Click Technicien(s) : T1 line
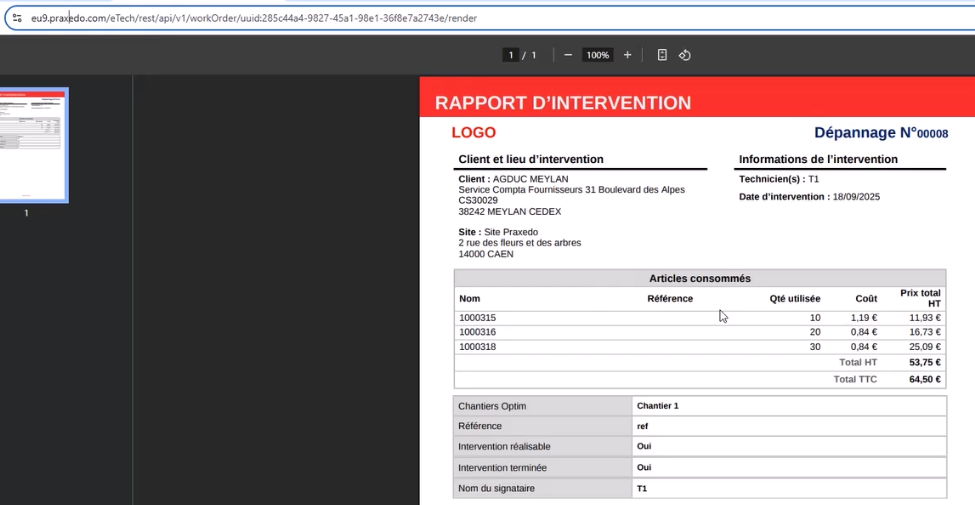This screenshot has width=975, height=505. tap(779, 179)
